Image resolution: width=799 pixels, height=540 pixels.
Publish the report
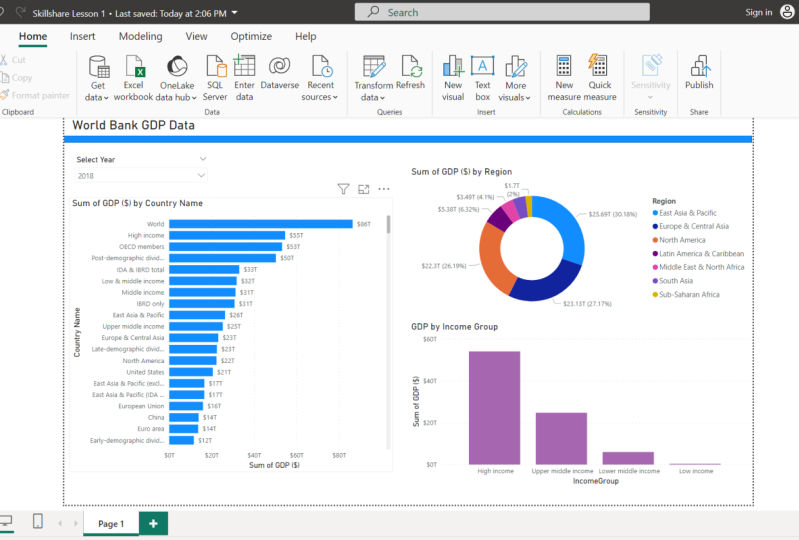point(699,72)
